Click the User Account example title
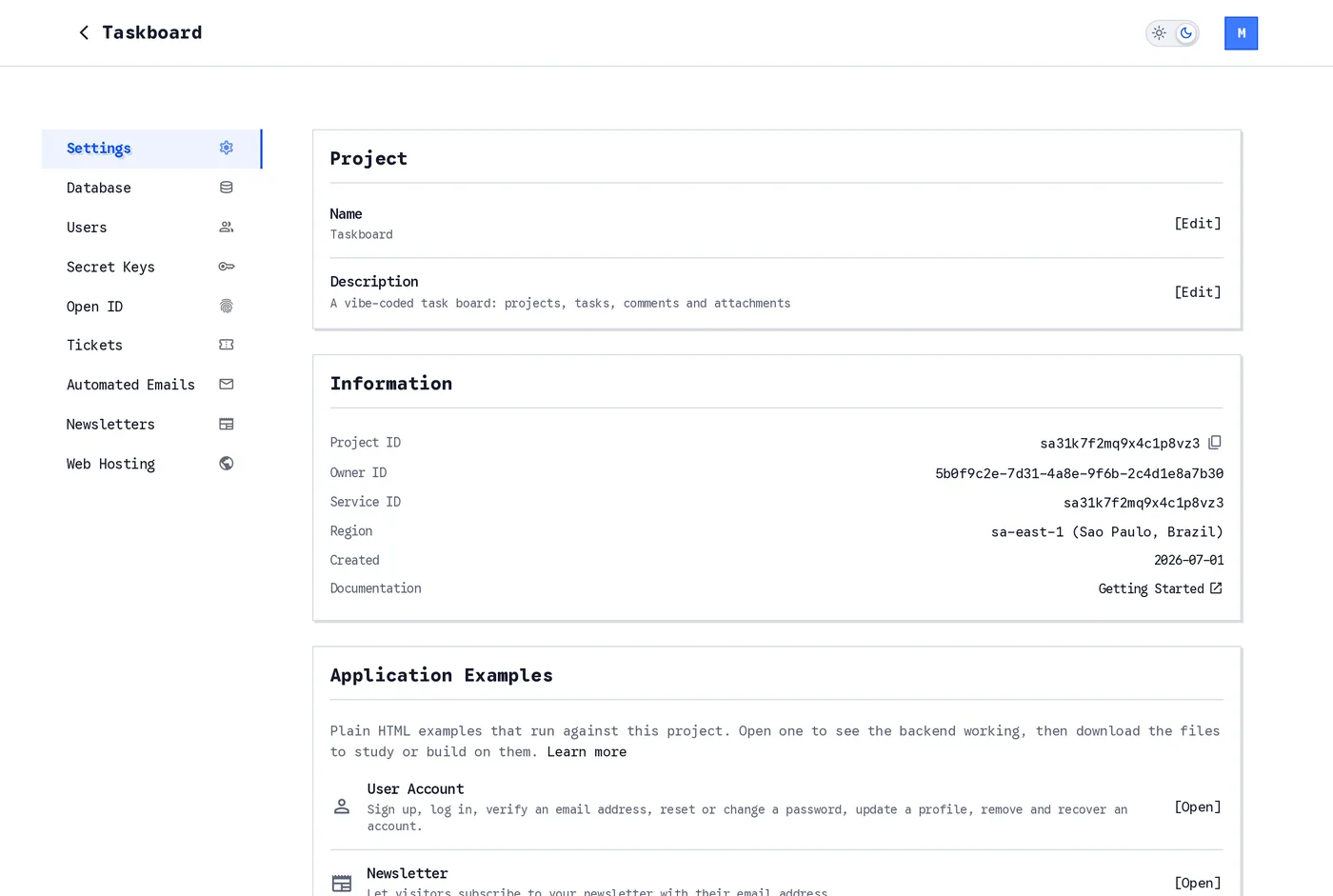The height and width of the screenshot is (896, 1333). pos(415,789)
